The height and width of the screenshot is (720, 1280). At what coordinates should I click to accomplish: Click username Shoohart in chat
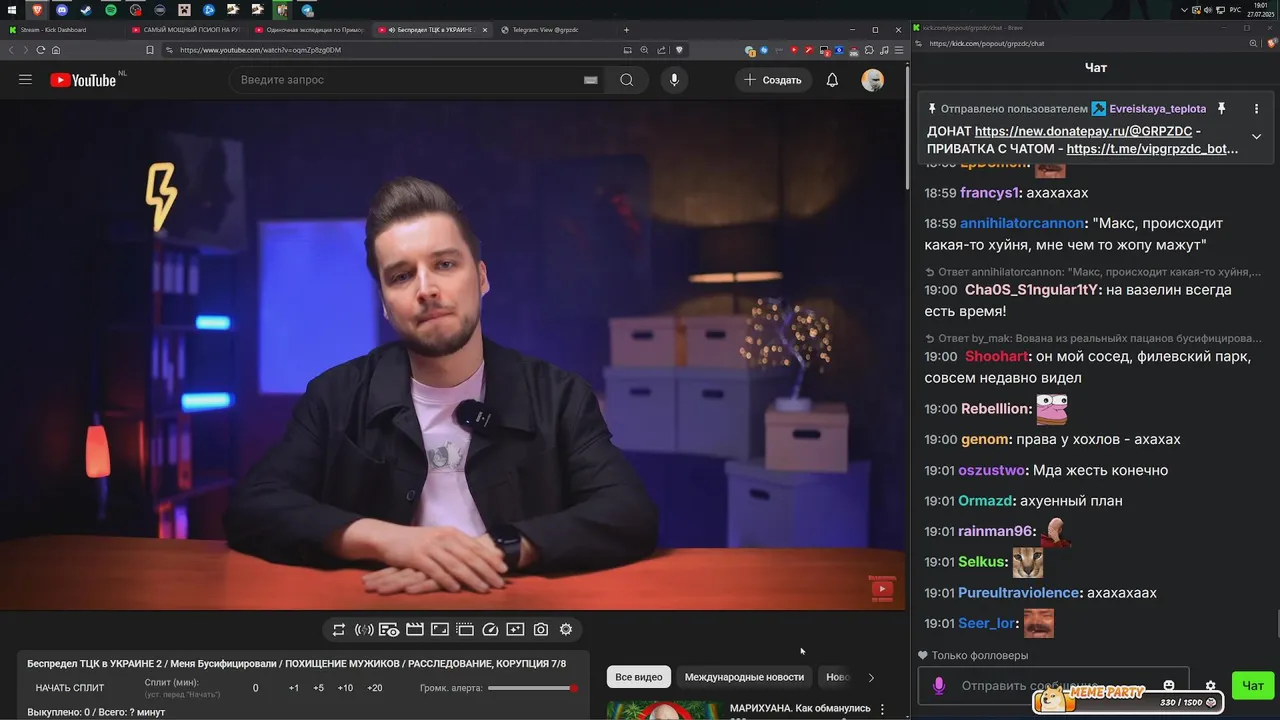996,356
